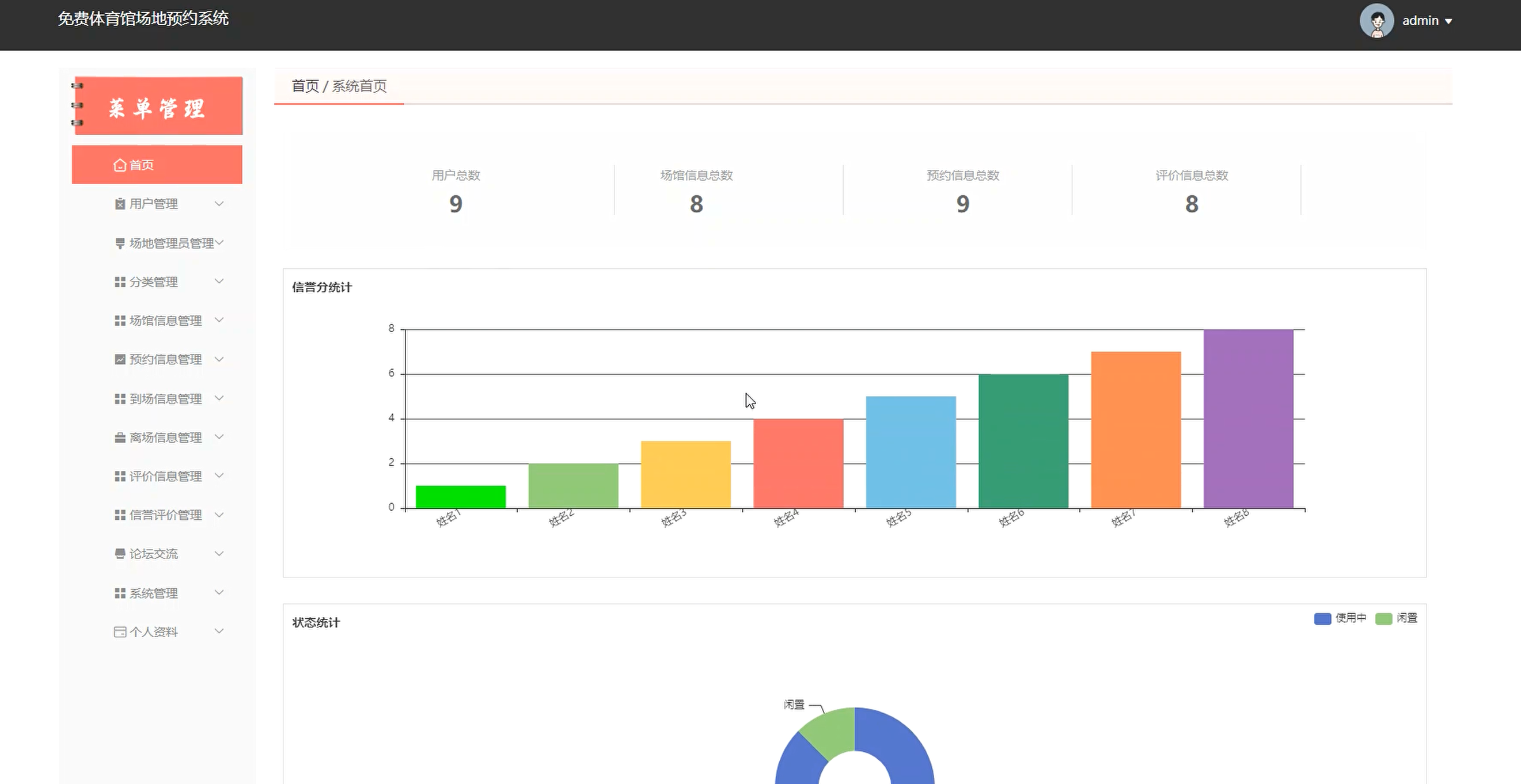Click the 评价信息总数 count 8
Screen dimensions: 1521x784
(x=1192, y=204)
